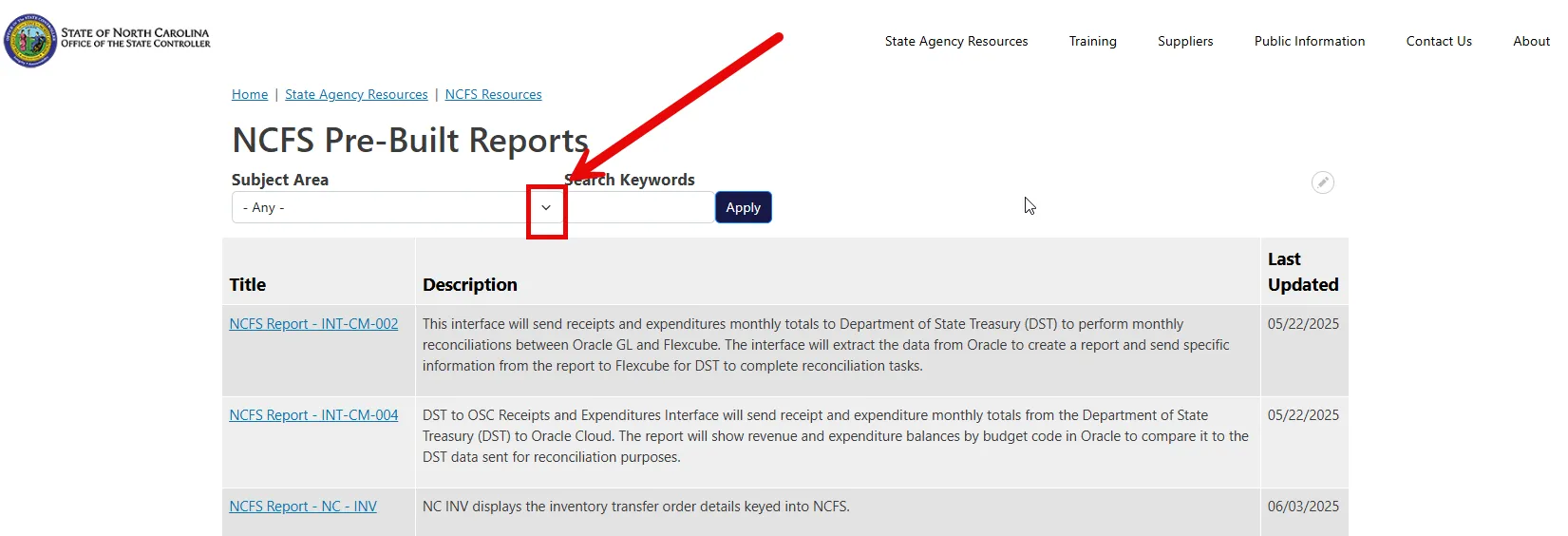Open State Agency Resources menu
This screenshot has width=1568, height=536.
click(x=955, y=41)
